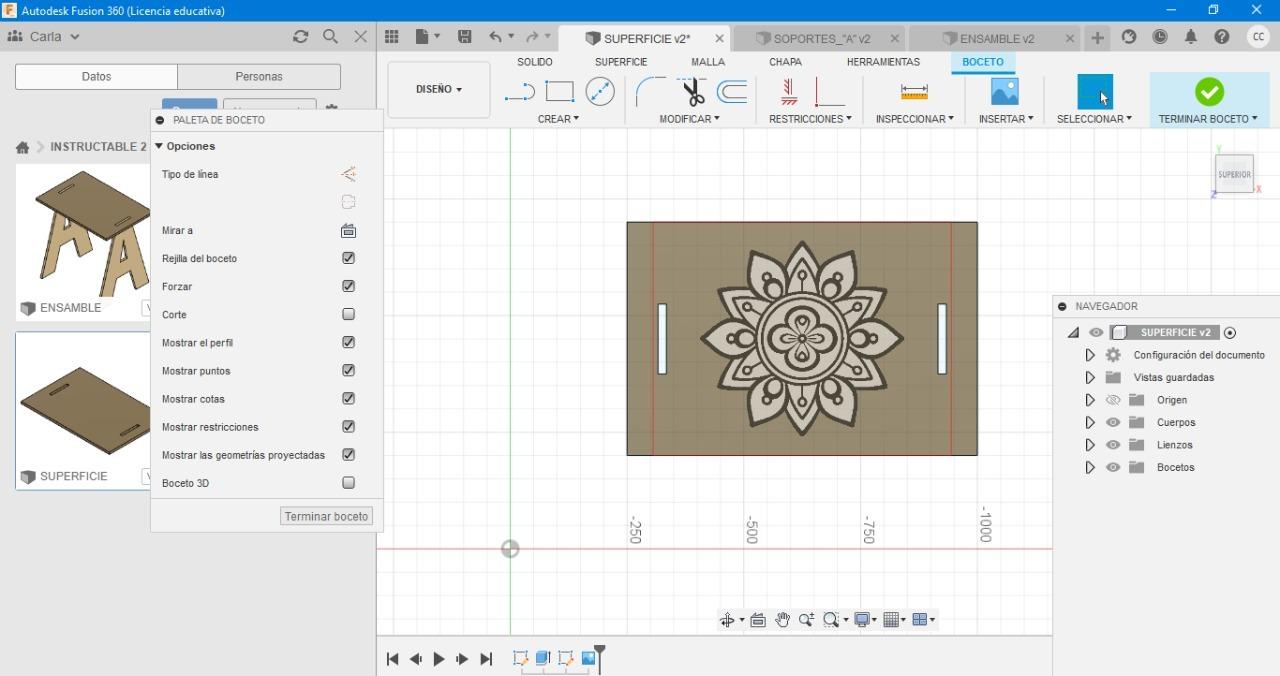The image size is (1280, 676).
Task: Click the Home breadcrumb icon
Action: [22, 147]
